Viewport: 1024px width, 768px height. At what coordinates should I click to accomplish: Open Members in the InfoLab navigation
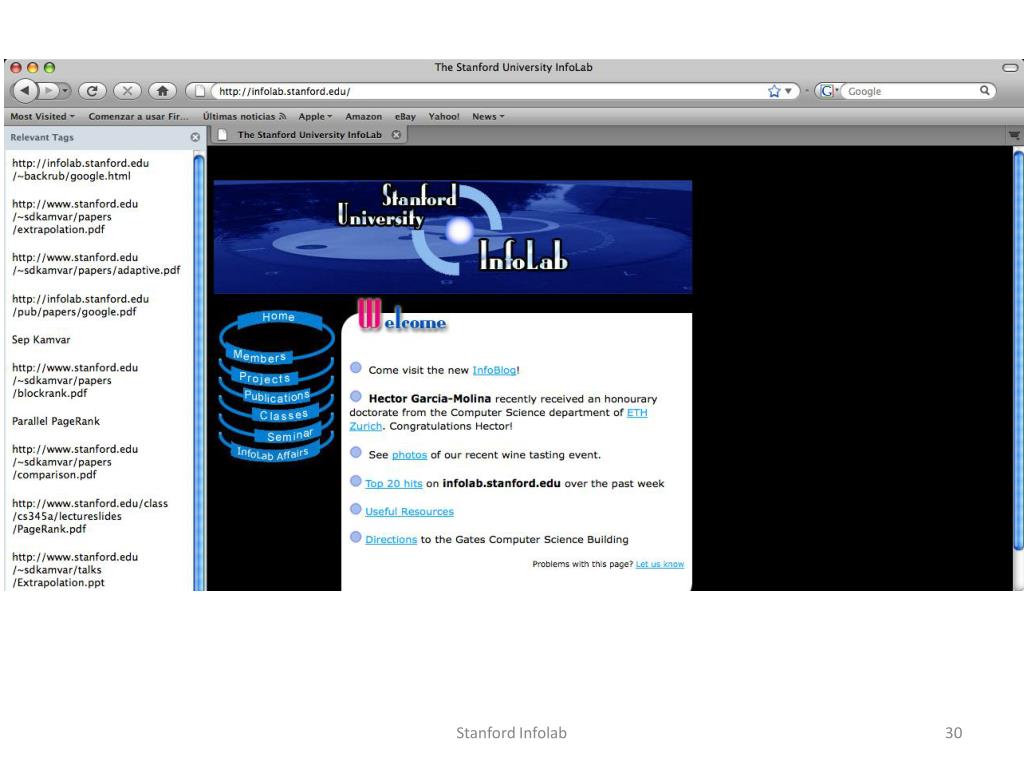259,357
